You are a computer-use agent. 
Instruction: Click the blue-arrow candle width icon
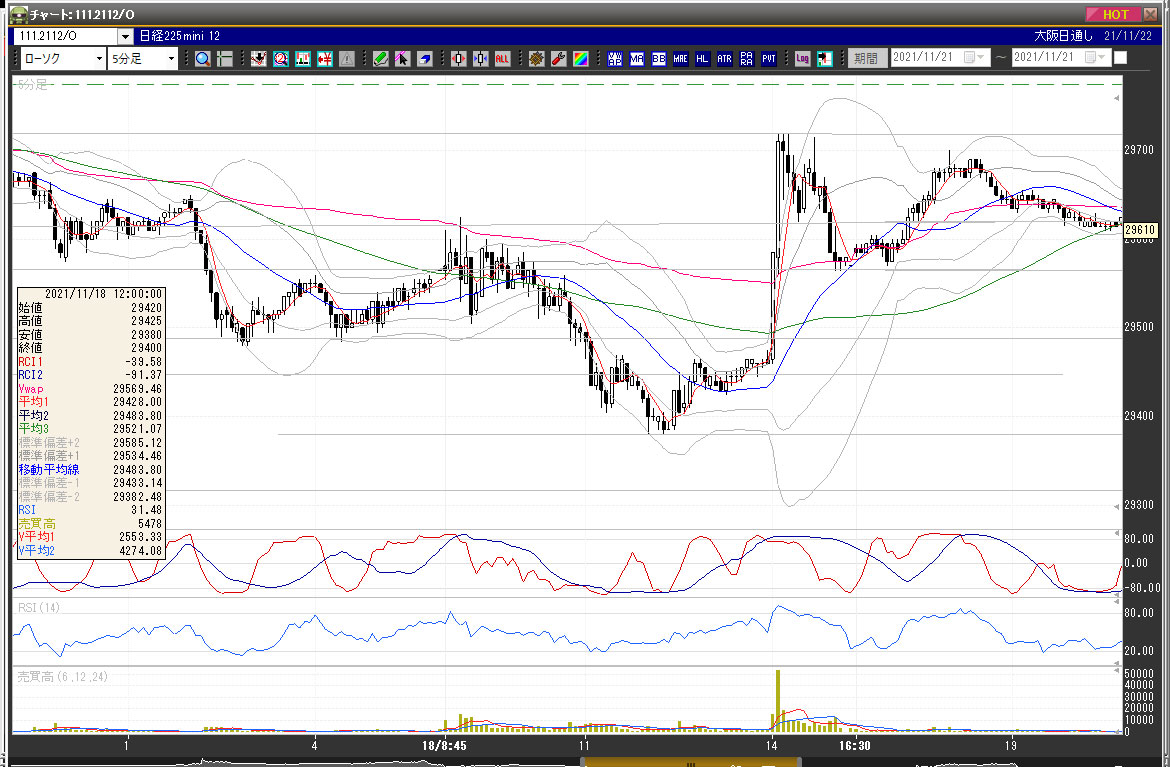[x=481, y=58]
